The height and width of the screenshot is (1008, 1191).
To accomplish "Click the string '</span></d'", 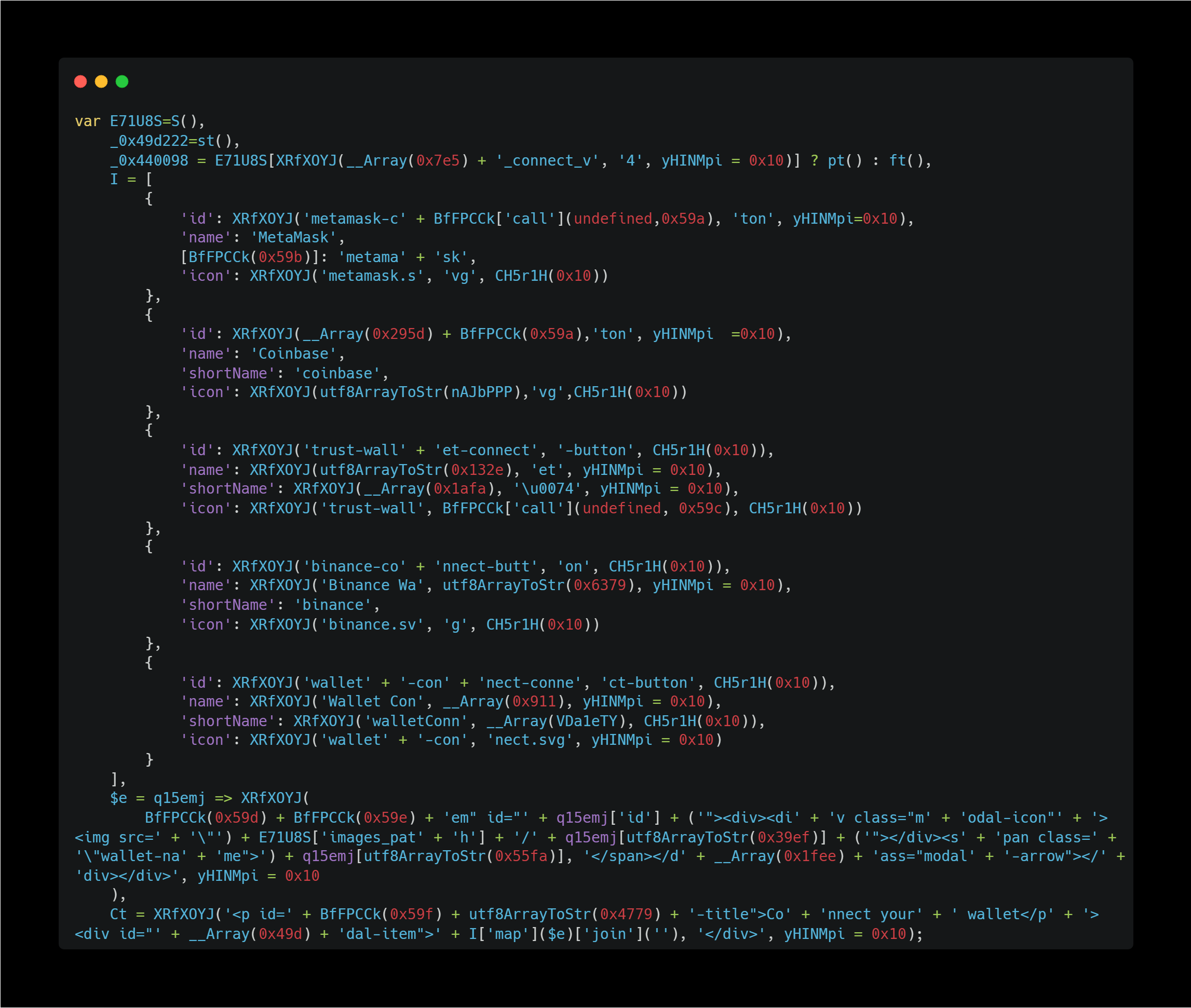I will pyautogui.click(x=635, y=856).
